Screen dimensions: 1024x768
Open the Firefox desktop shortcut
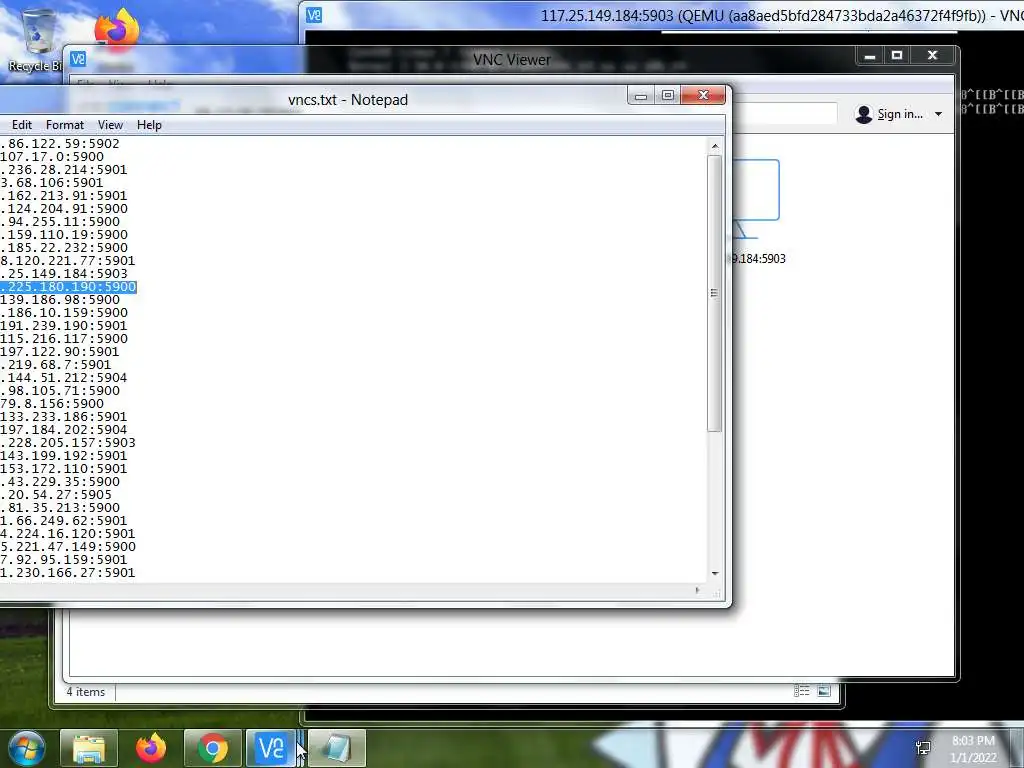pos(118,29)
